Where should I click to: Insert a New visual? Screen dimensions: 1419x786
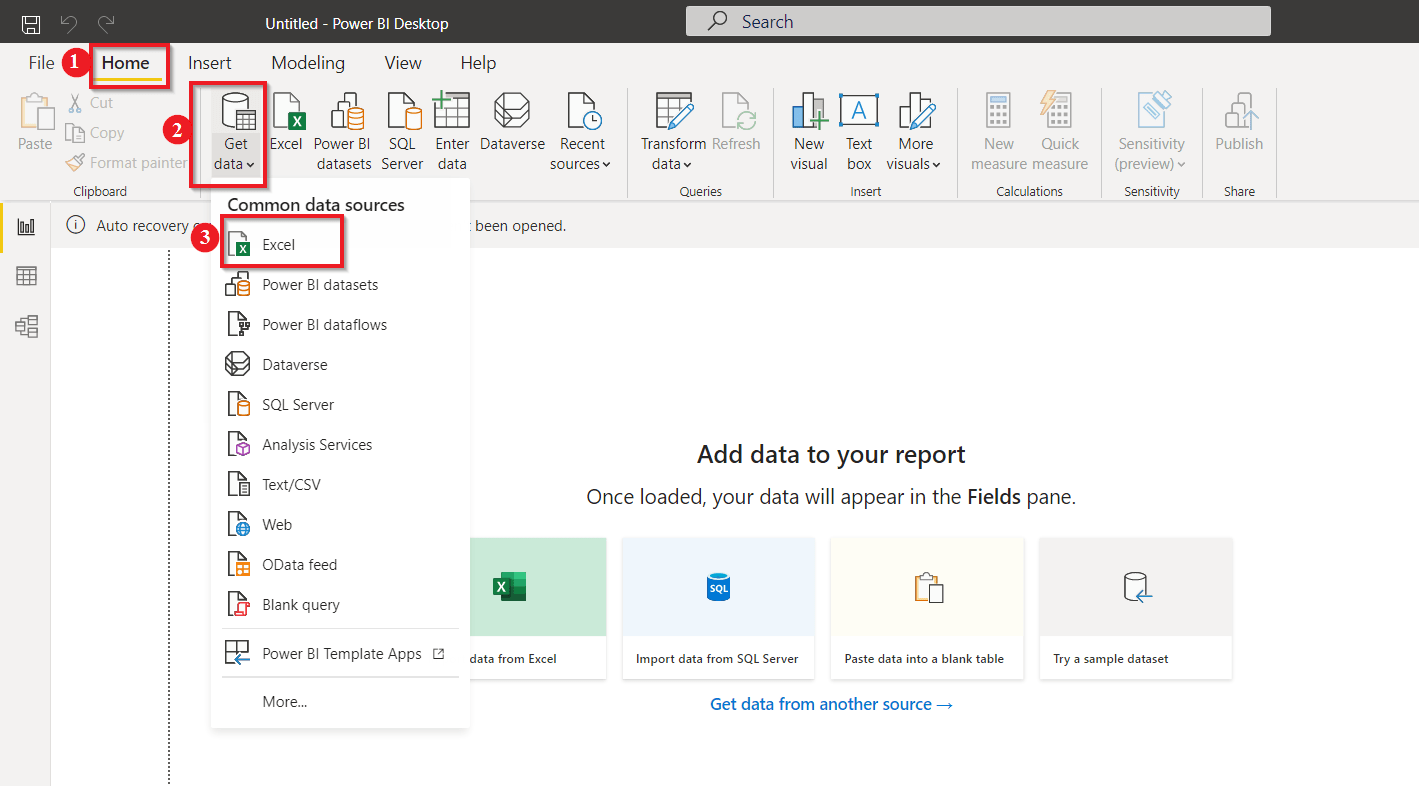[808, 128]
